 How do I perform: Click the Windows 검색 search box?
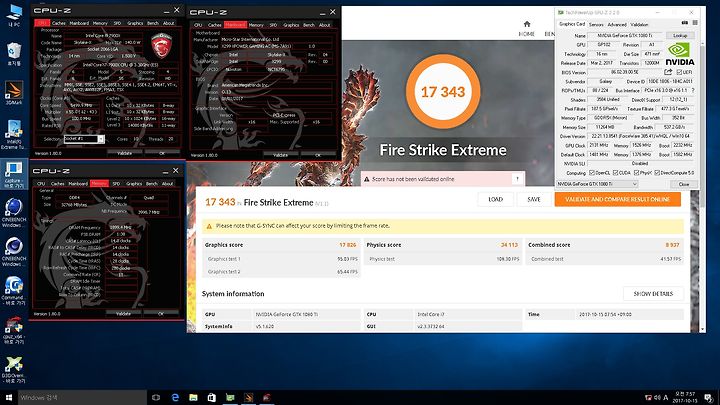(82, 397)
